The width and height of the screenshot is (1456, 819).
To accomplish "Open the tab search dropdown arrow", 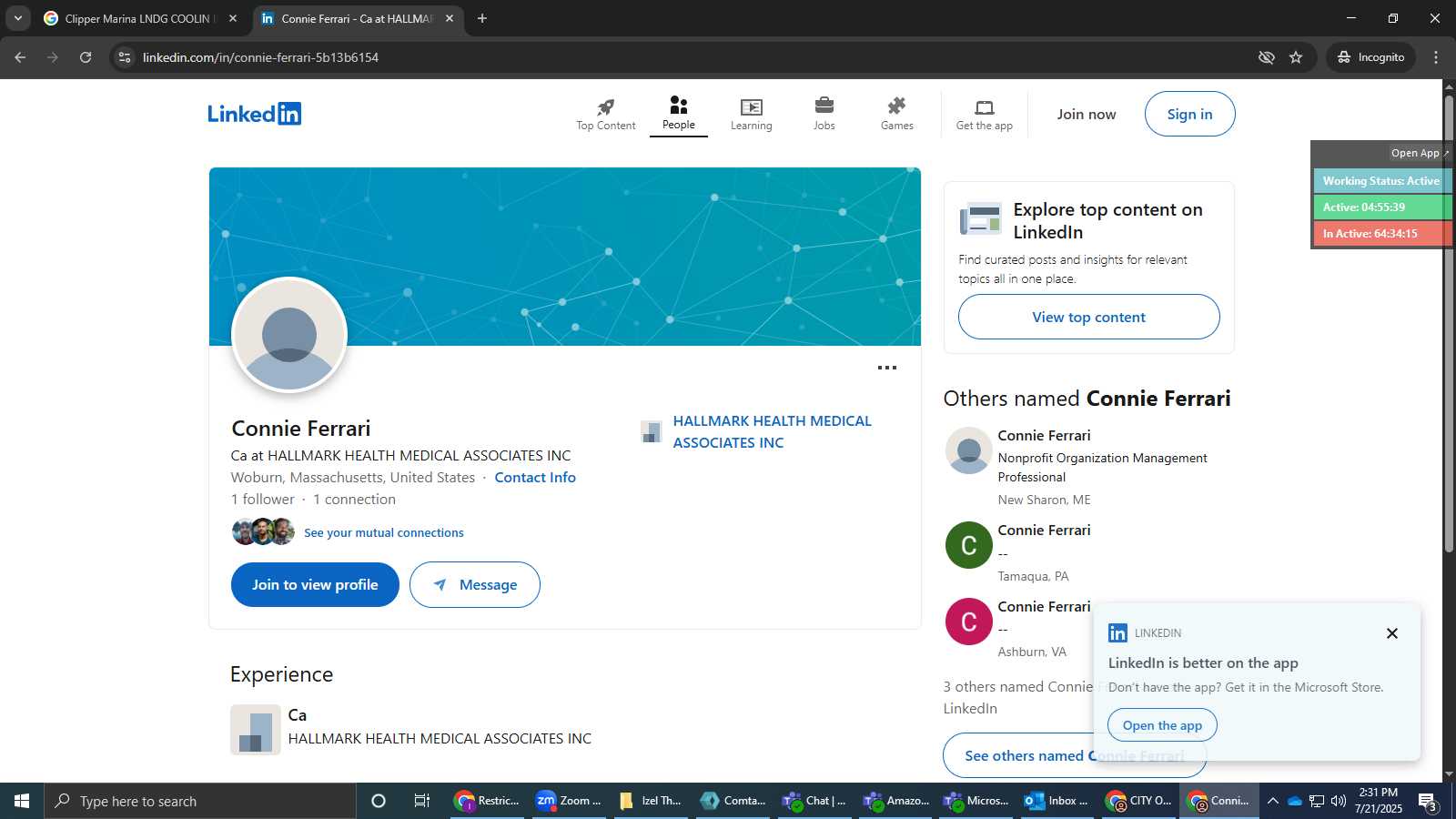I will [x=17, y=18].
